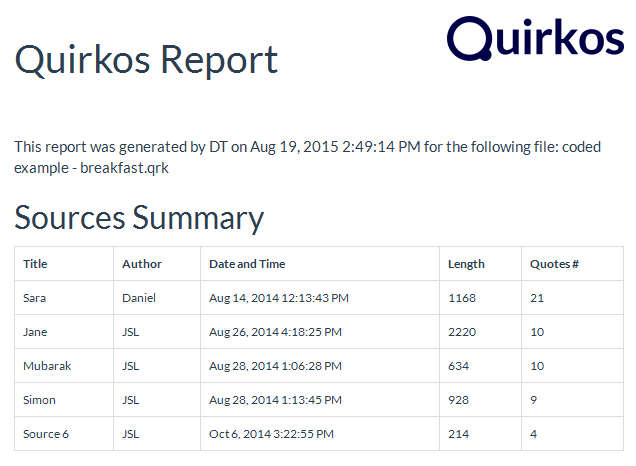Click date 'Aug 28, 2014 1:06:28 PM'
636x466 pixels.
click(x=275, y=366)
